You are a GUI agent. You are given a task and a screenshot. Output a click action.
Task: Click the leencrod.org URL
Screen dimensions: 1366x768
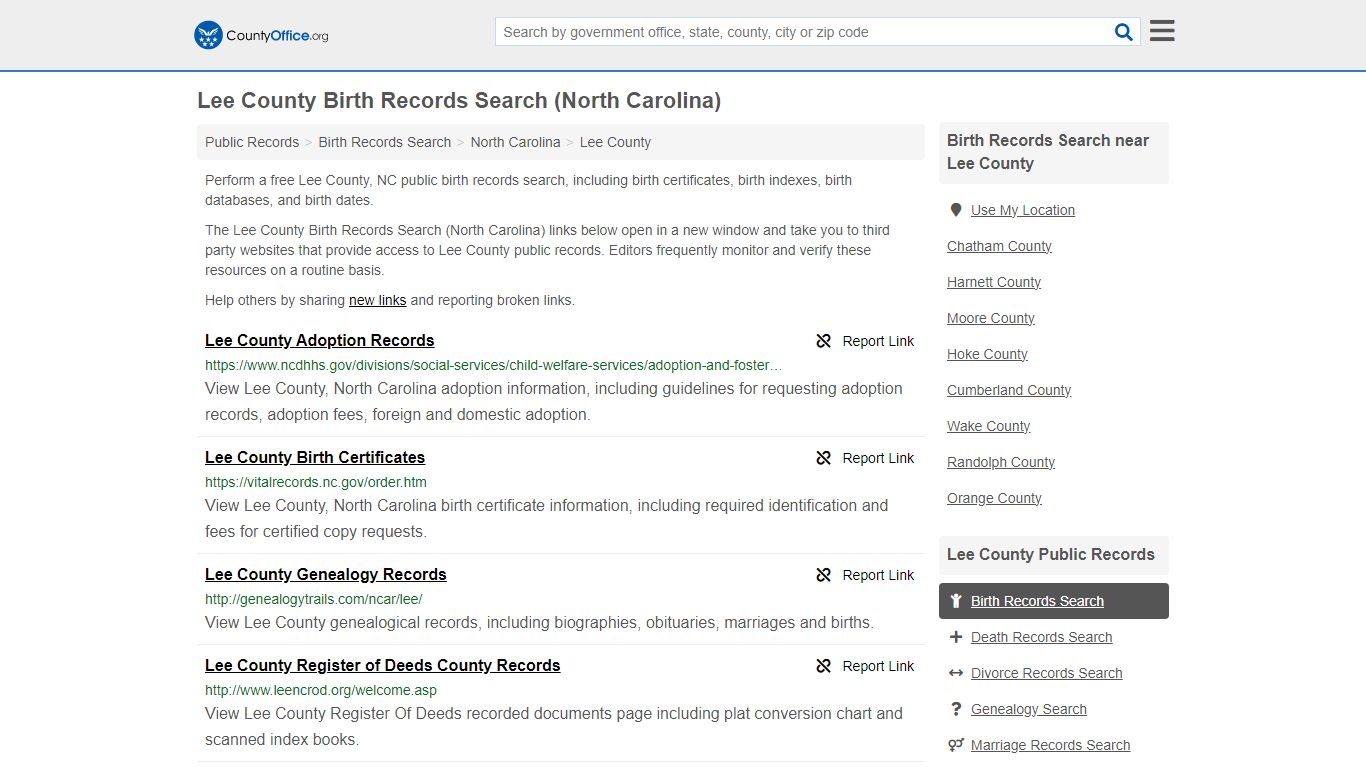pos(321,690)
